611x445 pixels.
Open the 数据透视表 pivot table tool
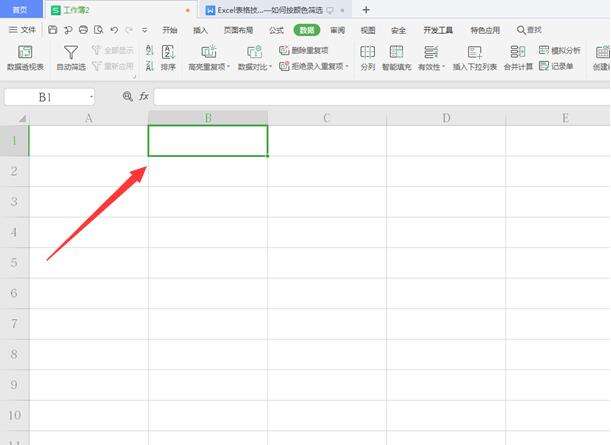(25, 58)
